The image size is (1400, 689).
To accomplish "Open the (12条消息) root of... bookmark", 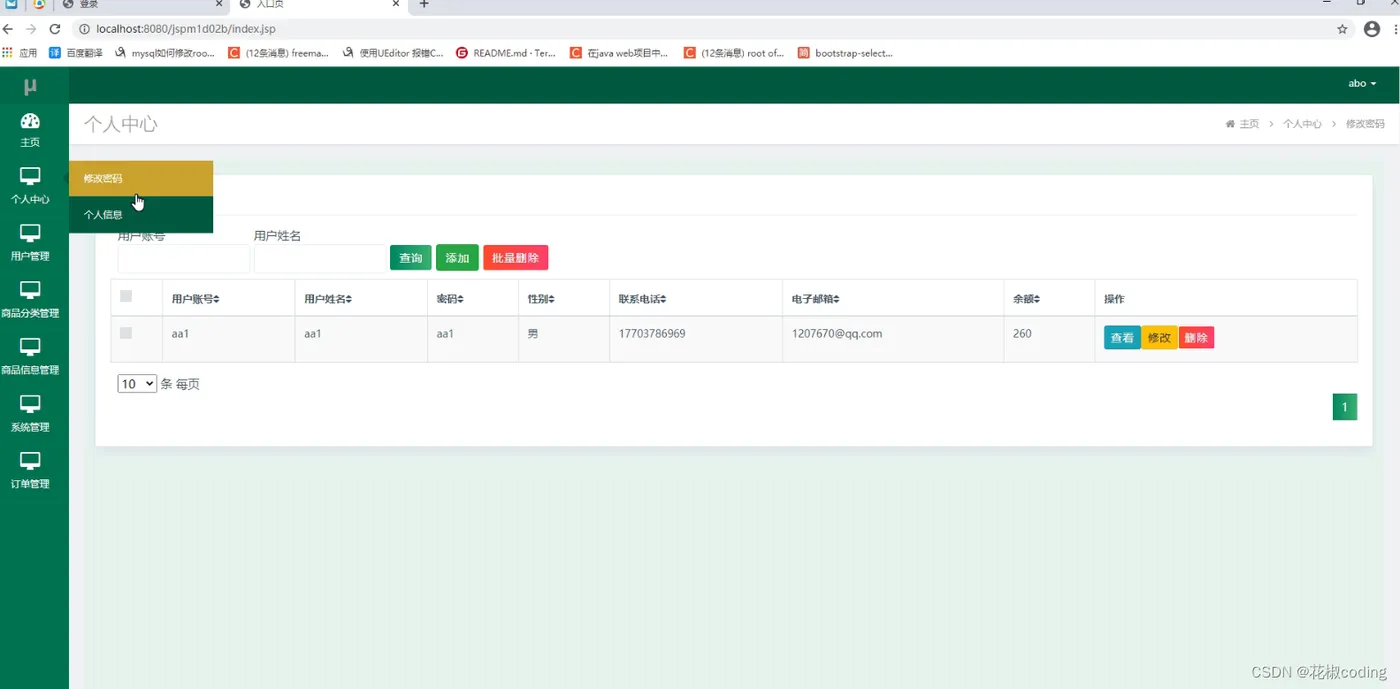I will click(735, 53).
